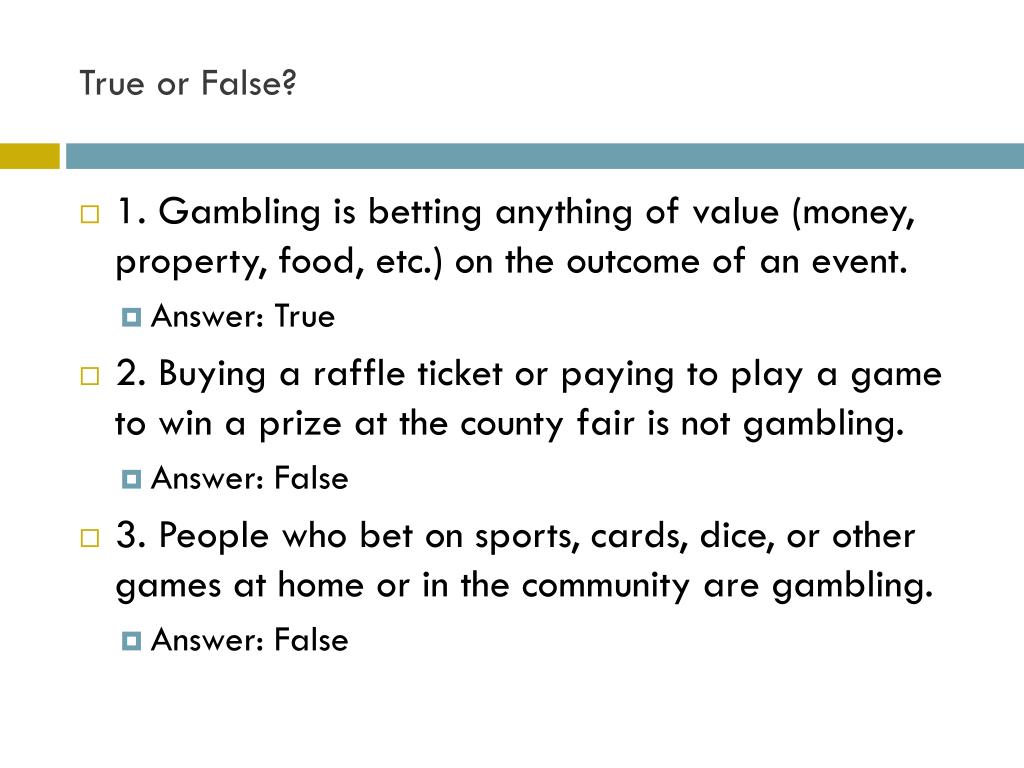Screen dimensions: 1024x768
Task: Click the teal horizontal divider bar
Action: tap(545, 156)
